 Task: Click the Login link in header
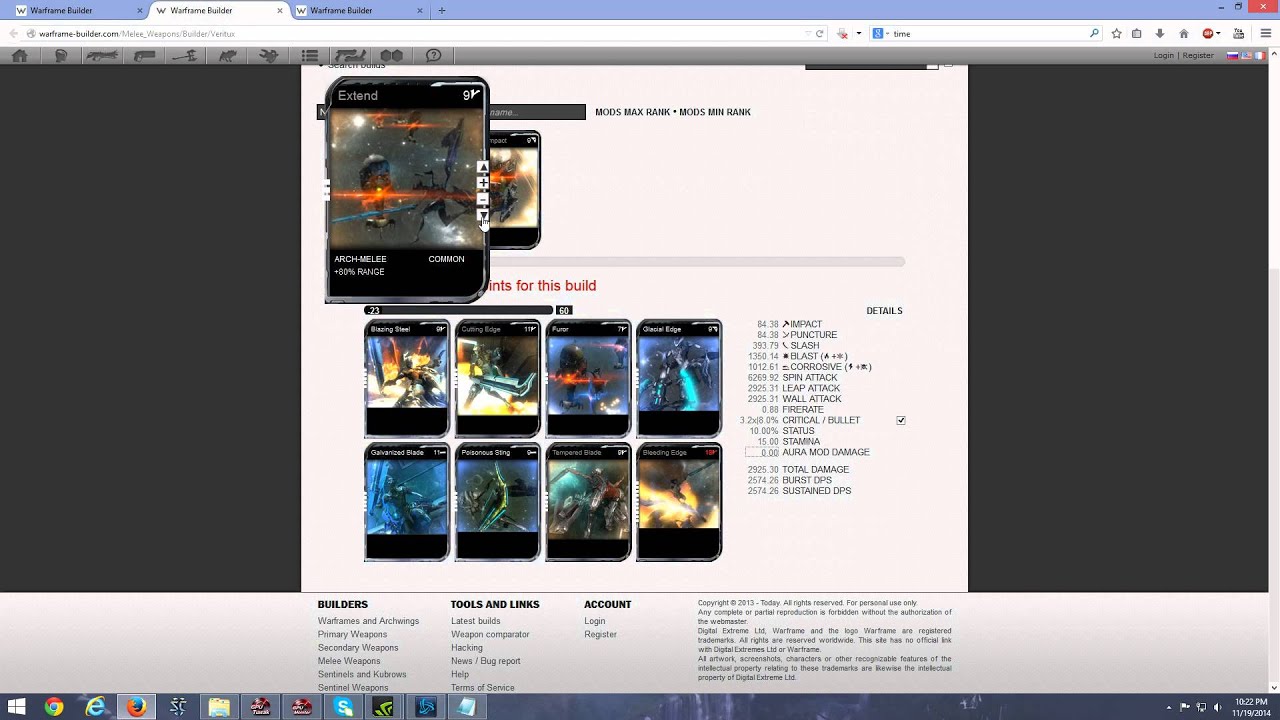[x=1164, y=56]
